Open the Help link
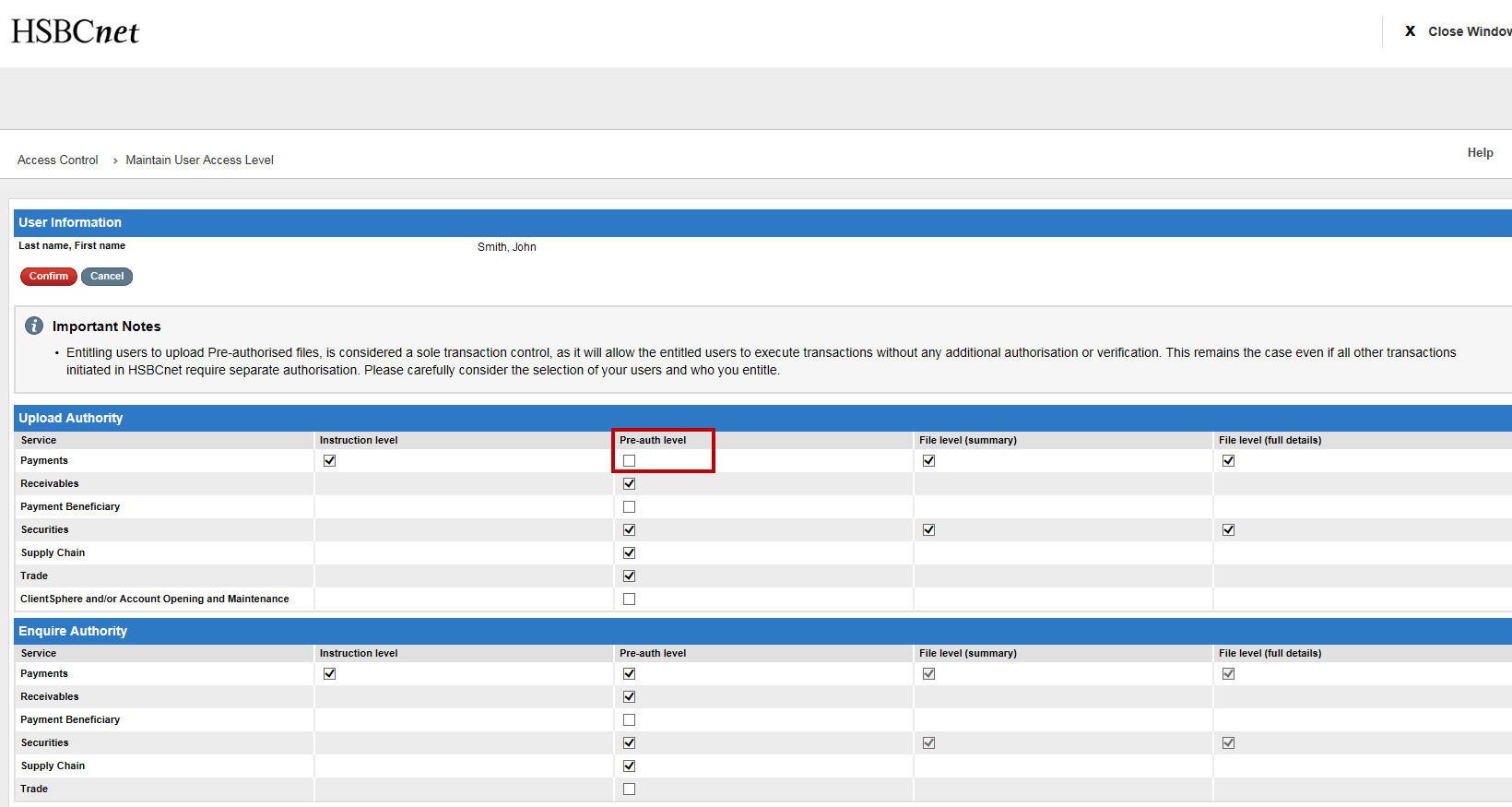This screenshot has width=1512, height=807. point(1480,153)
